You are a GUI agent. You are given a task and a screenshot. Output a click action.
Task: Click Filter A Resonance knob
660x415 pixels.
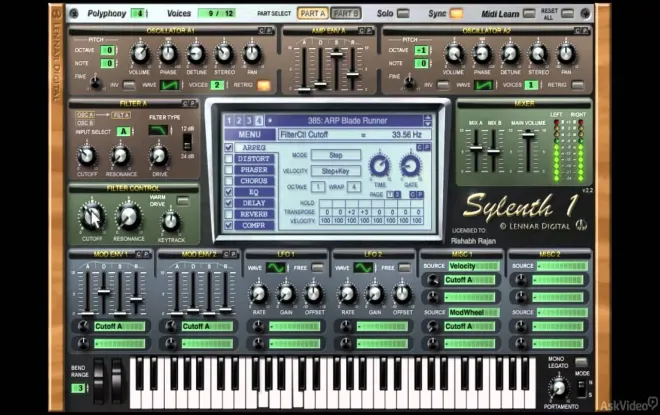tap(121, 156)
